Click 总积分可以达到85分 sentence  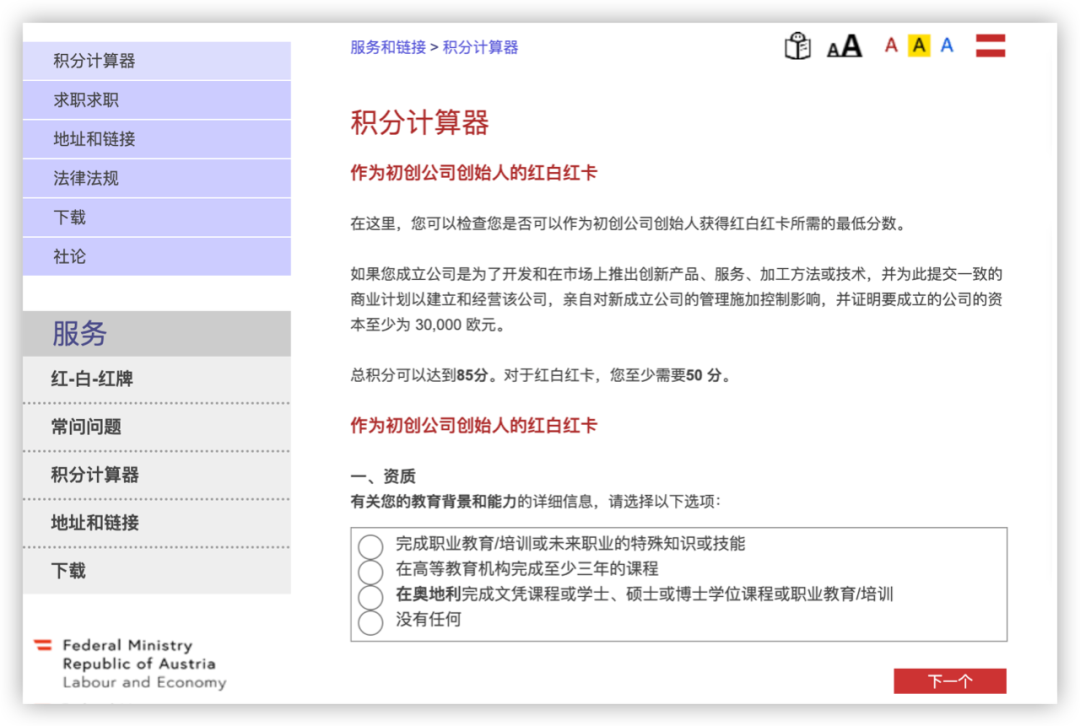tap(541, 375)
